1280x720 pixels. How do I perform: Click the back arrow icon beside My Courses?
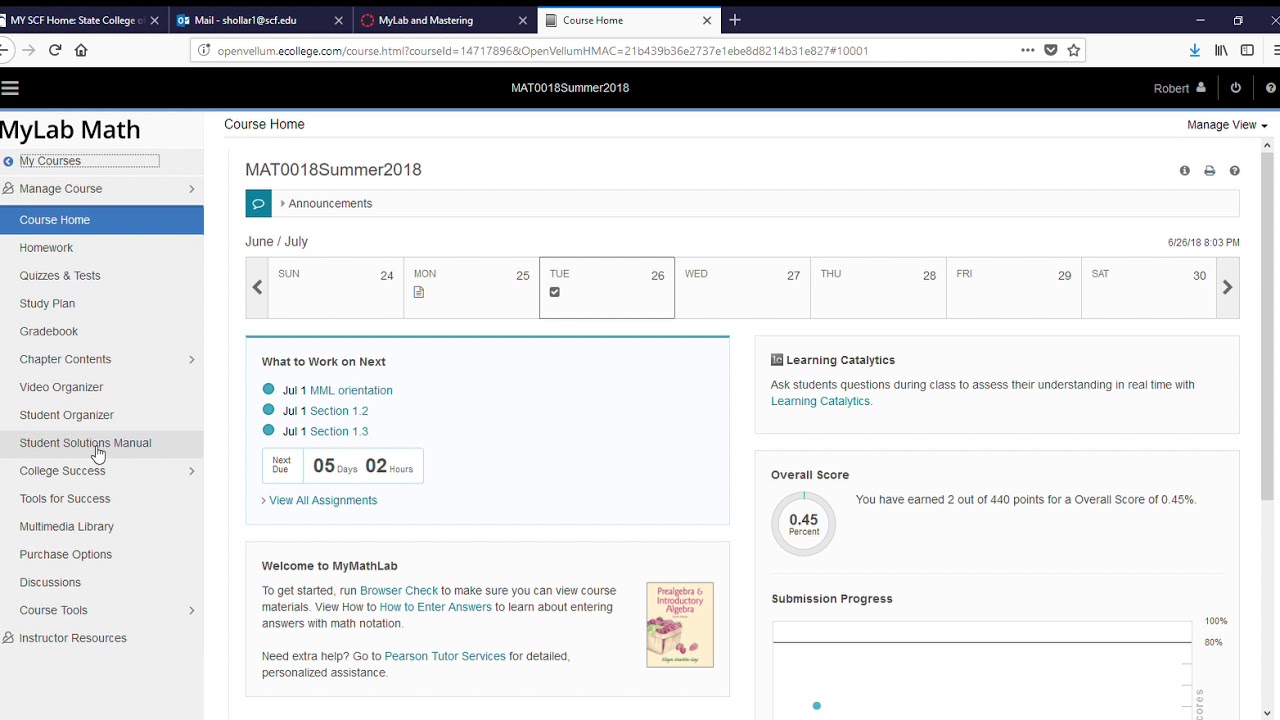click(x=8, y=161)
